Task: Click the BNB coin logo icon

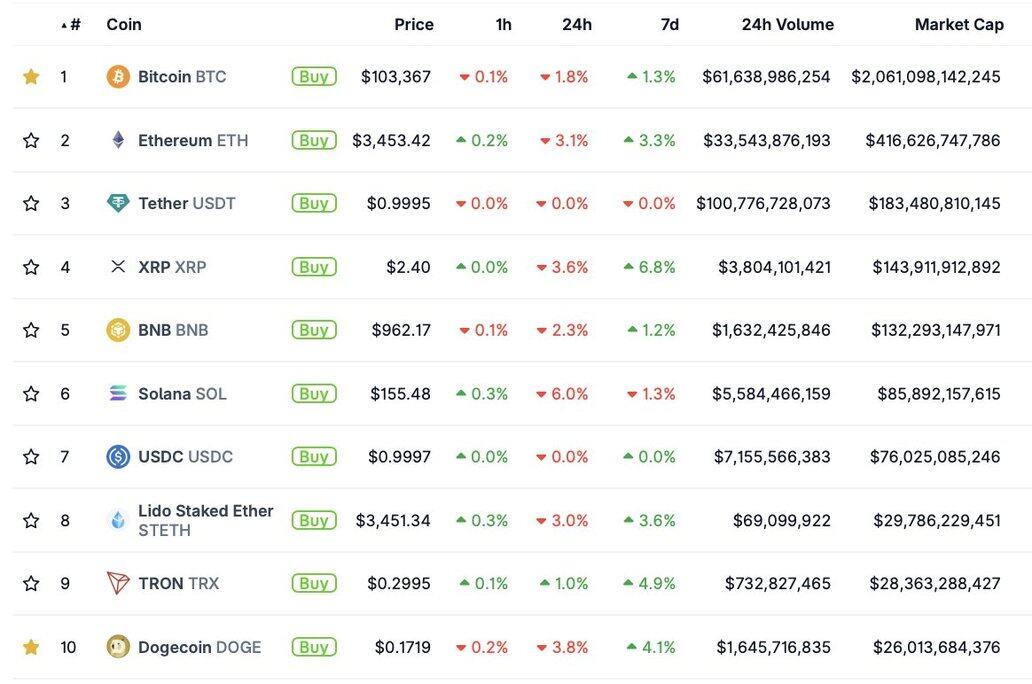Action: tap(118, 330)
